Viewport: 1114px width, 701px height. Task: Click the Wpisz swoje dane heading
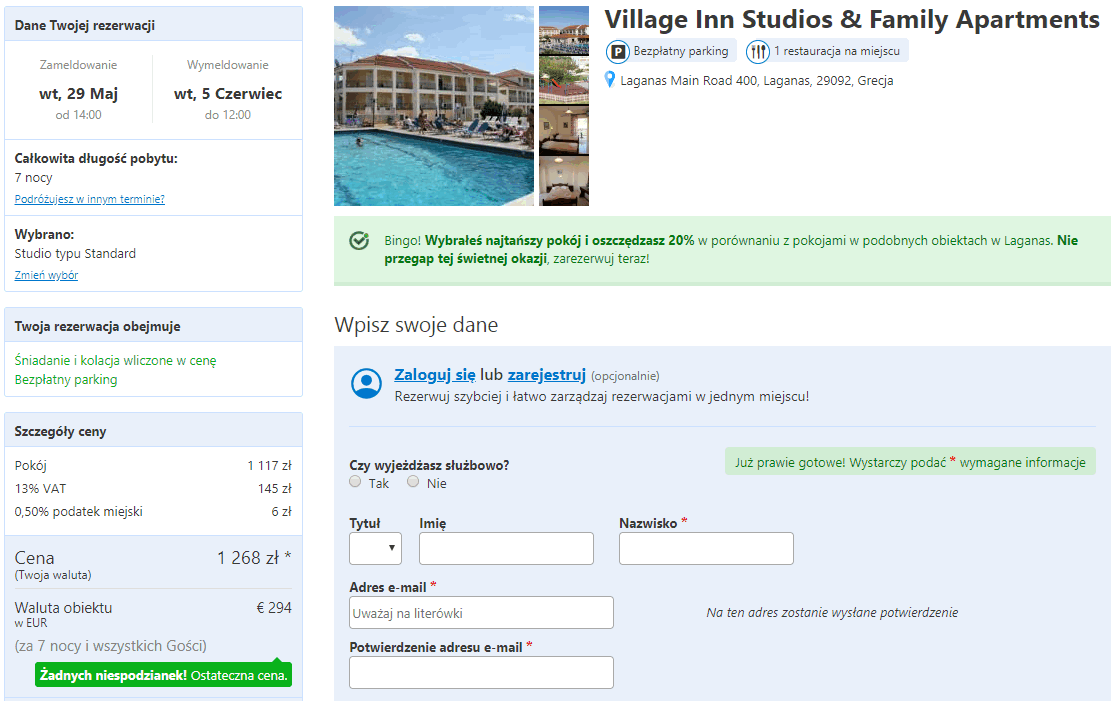pos(416,325)
